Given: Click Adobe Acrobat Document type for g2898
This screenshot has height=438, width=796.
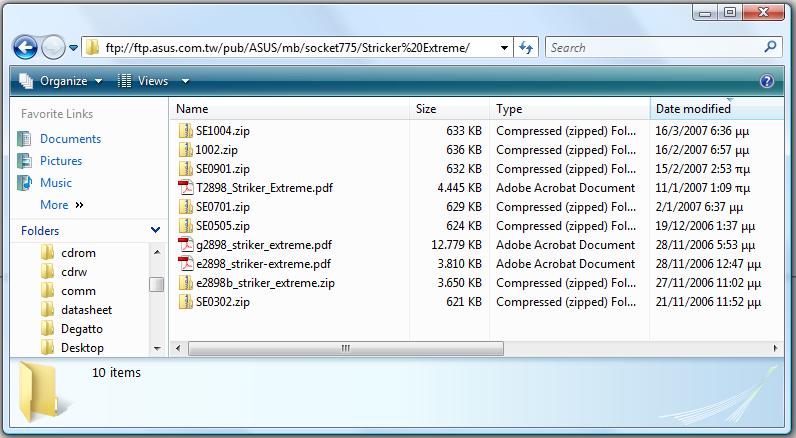Looking at the screenshot, I should pyautogui.click(x=565, y=245).
